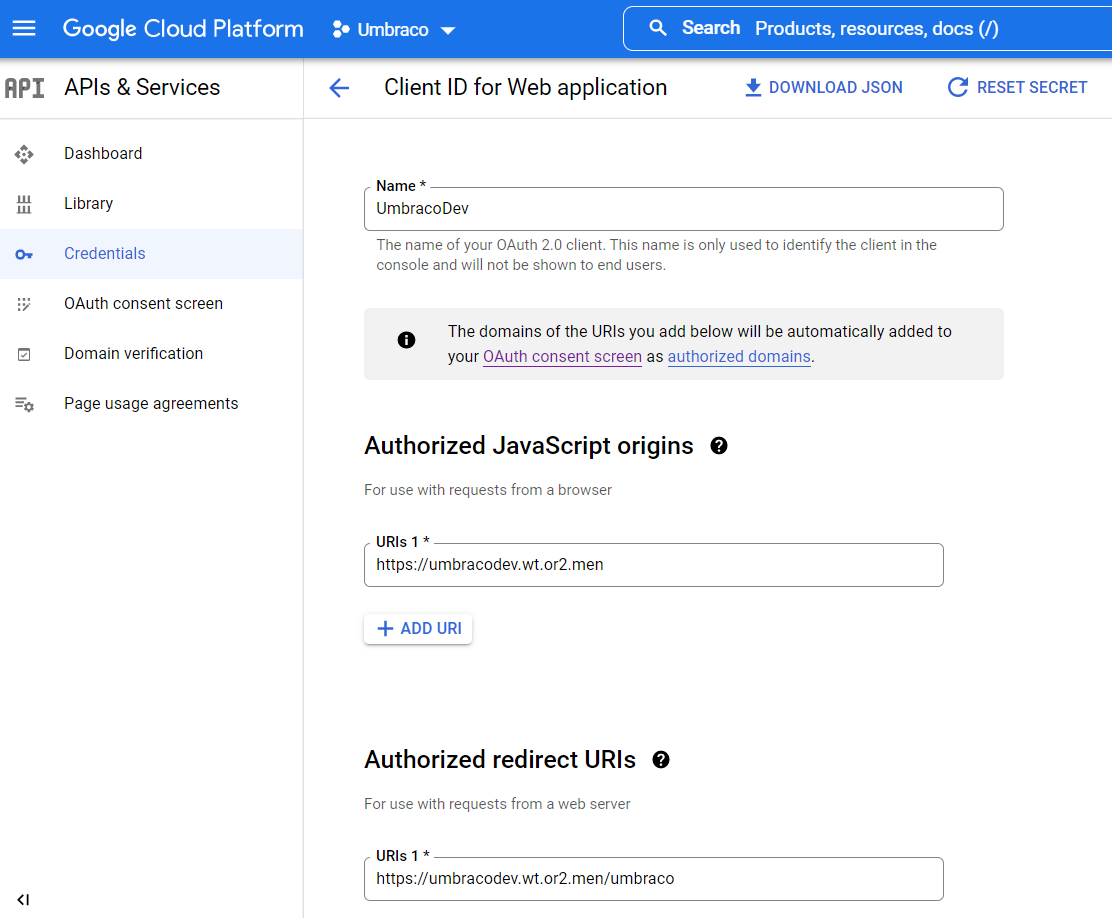Click the API logo icon
This screenshot has width=1112, height=918.
24,88
